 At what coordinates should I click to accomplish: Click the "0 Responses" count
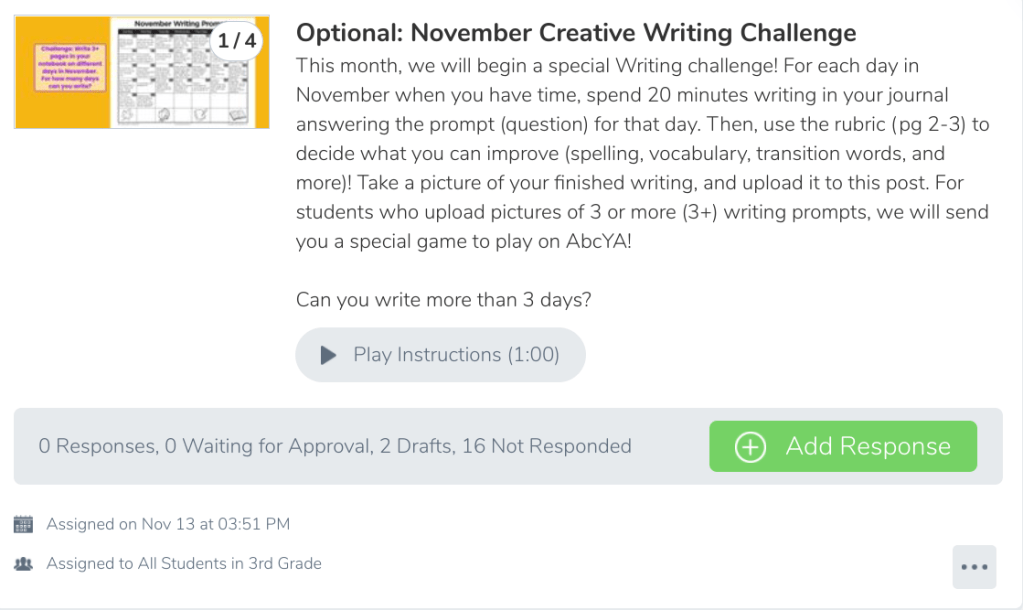96,447
